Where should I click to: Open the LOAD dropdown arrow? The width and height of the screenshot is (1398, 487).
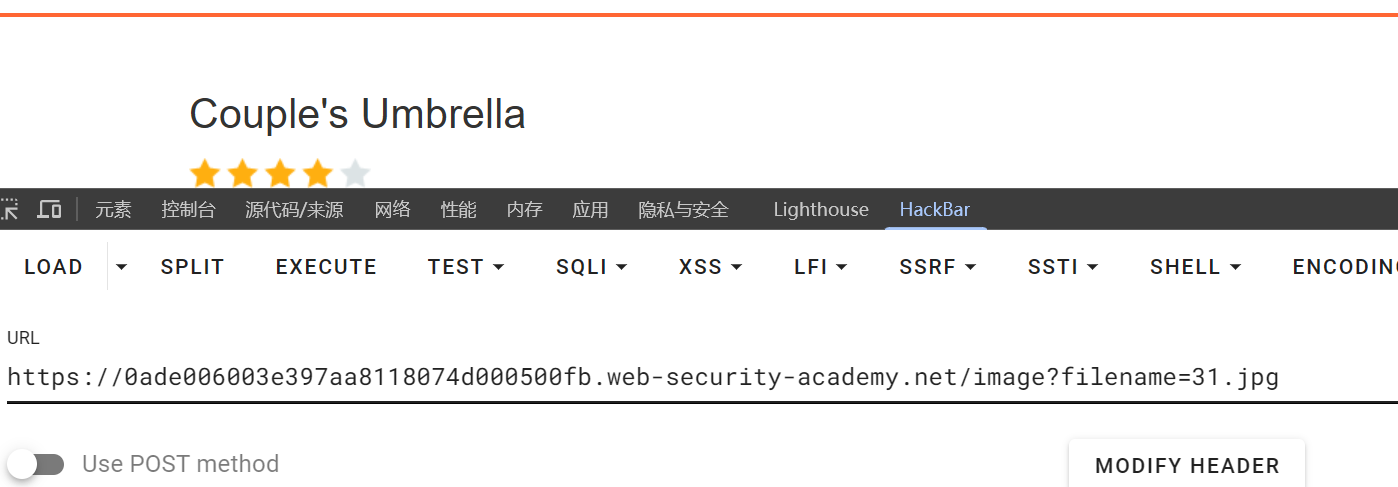[122, 267]
